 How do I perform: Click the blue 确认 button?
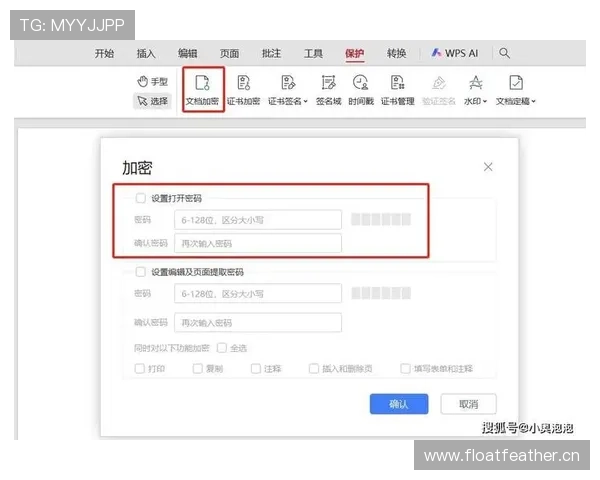[399, 404]
